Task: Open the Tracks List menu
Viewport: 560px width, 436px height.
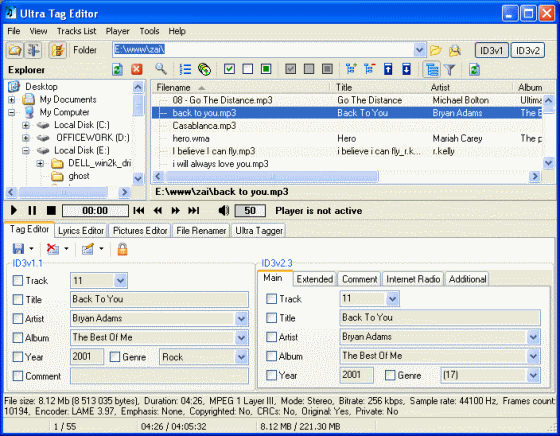Action: pos(76,31)
